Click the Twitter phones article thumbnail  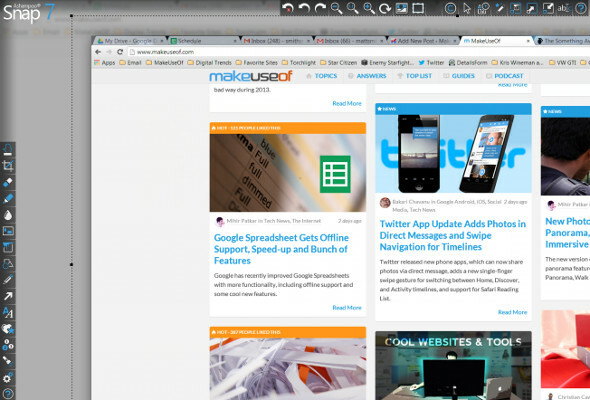tap(453, 154)
